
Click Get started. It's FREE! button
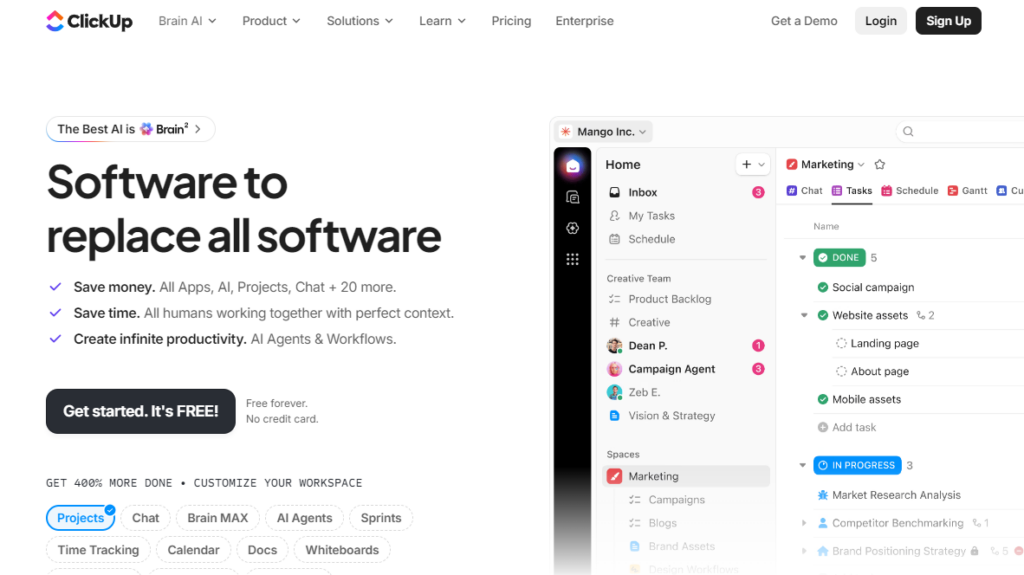point(140,412)
